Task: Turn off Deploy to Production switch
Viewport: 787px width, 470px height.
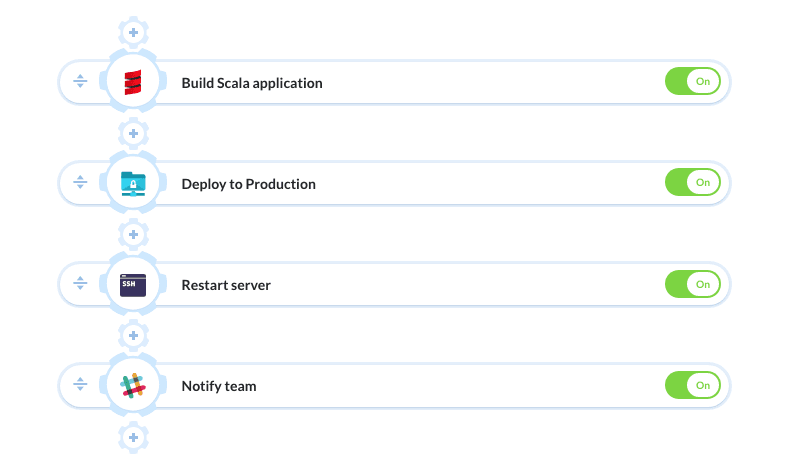Action: point(692,183)
